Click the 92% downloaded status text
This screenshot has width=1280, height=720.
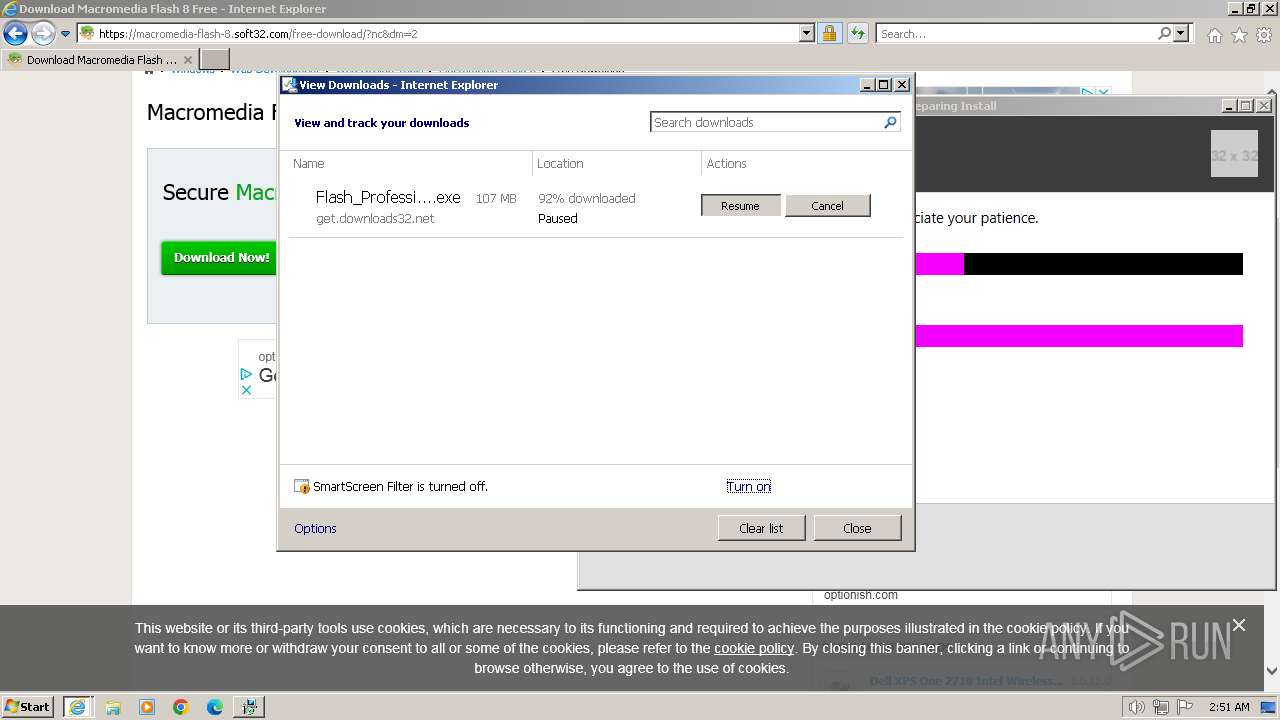point(586,198)
